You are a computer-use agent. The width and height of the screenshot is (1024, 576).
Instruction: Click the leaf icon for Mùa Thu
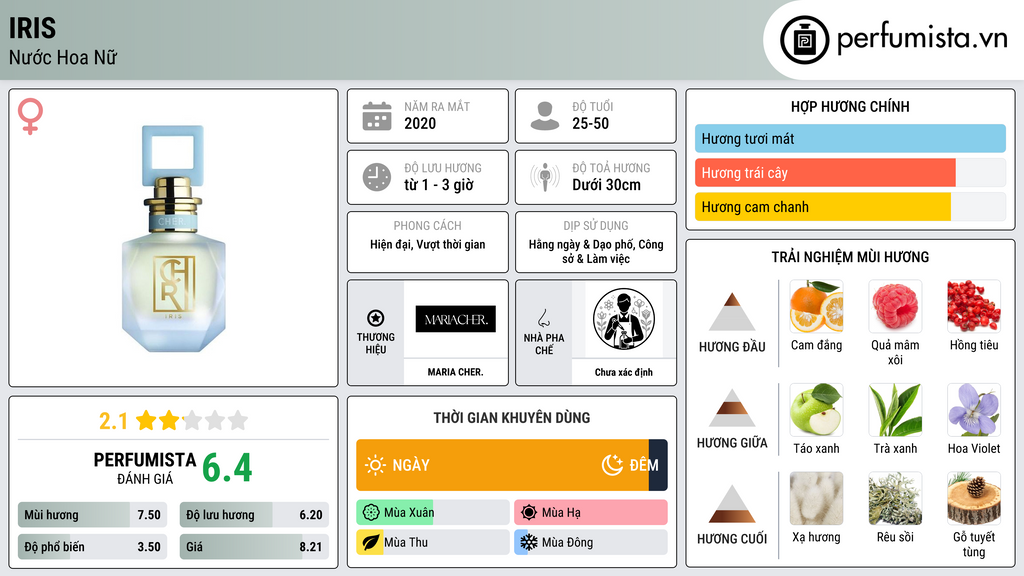pyautogui.click(x=371, y=542)
